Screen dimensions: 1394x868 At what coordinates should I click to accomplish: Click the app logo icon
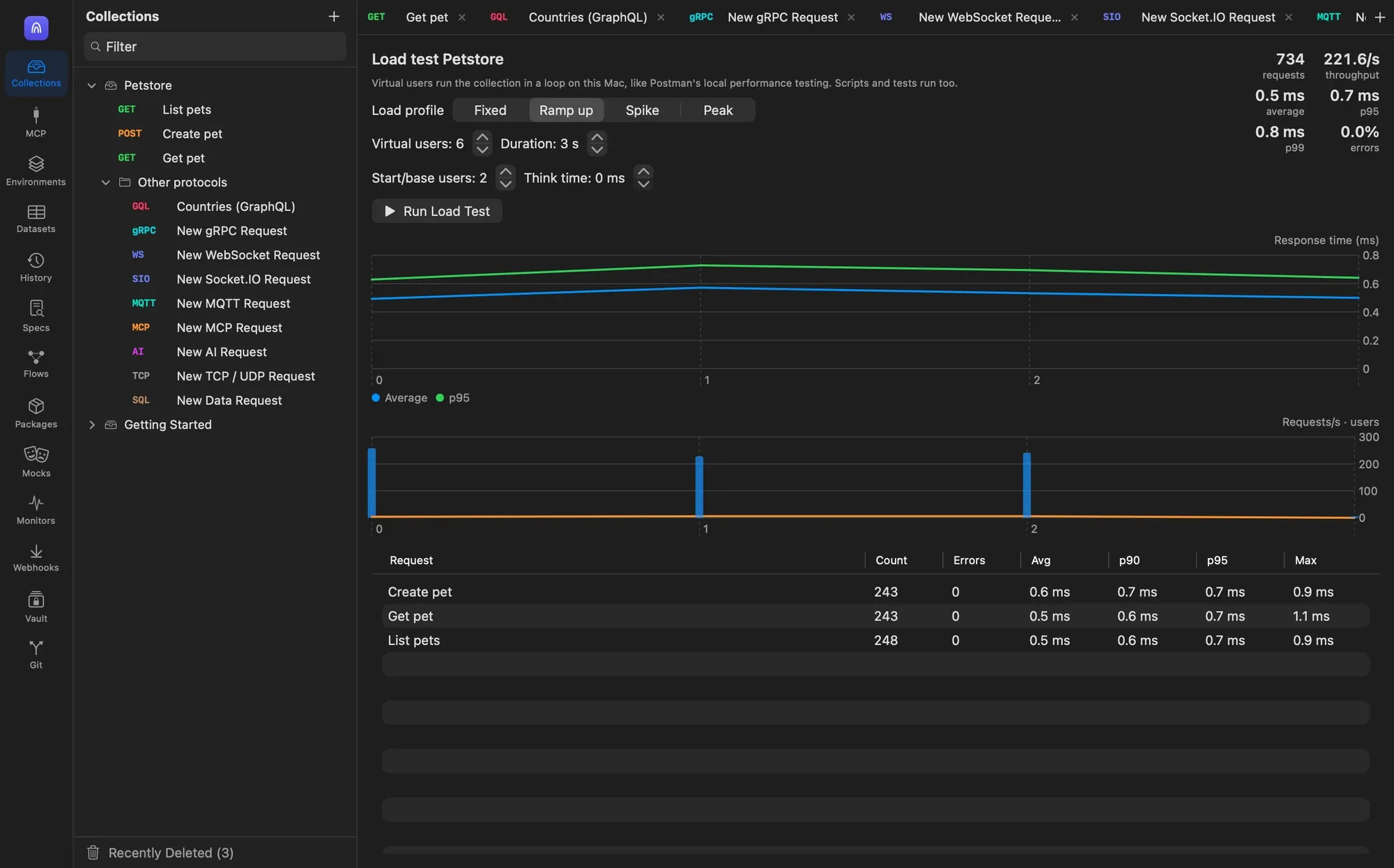36,28
